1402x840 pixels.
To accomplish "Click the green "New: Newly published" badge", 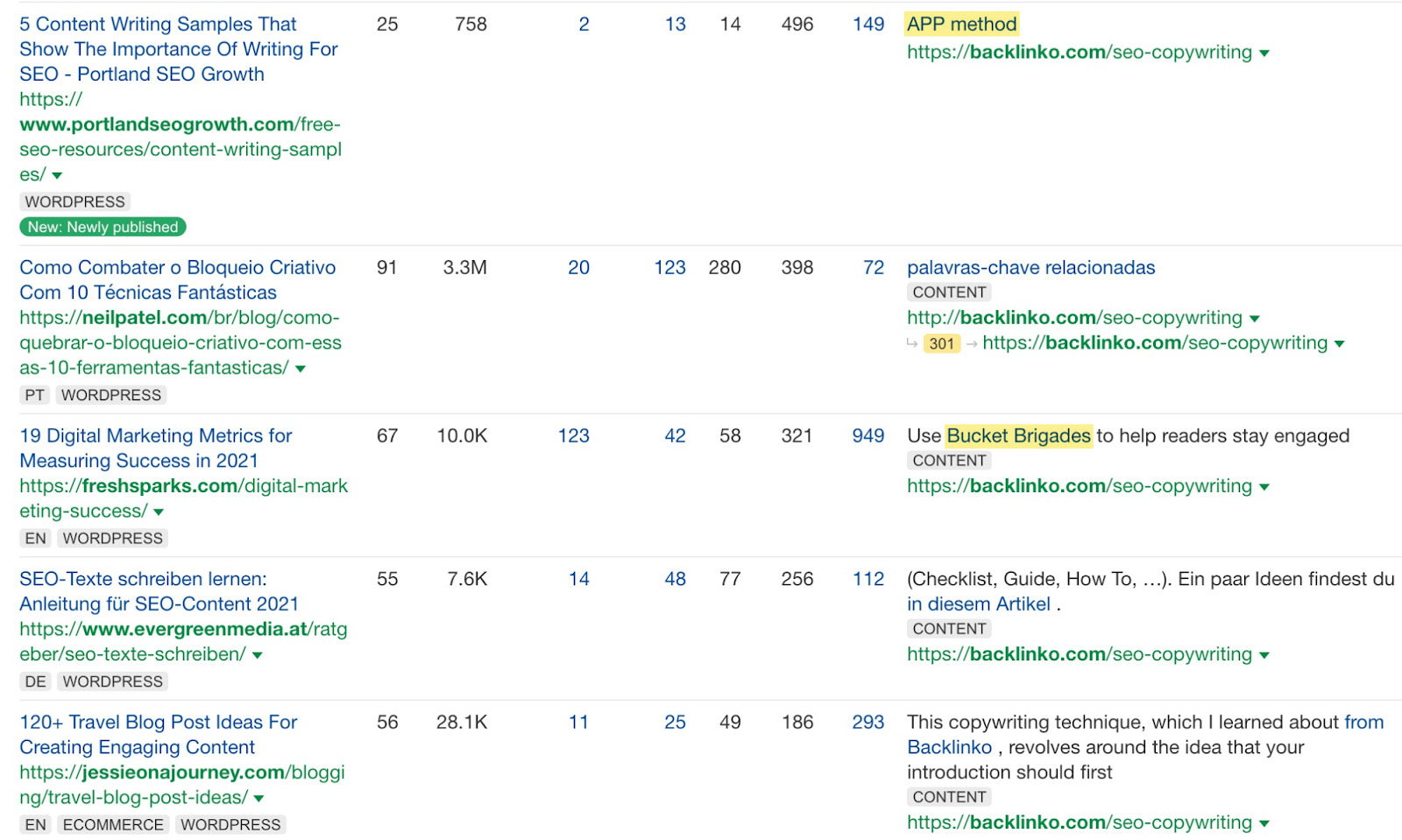I will point(103,227).
